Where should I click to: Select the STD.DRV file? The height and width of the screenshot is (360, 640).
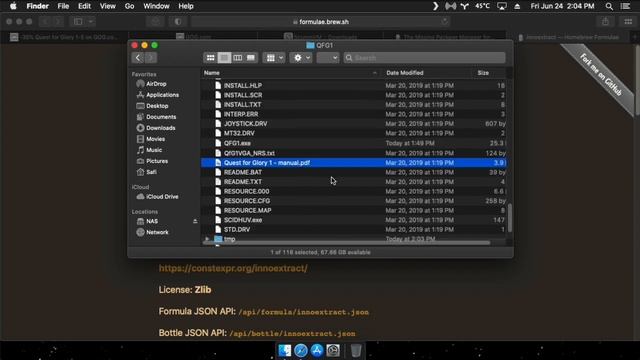point(353,229)
